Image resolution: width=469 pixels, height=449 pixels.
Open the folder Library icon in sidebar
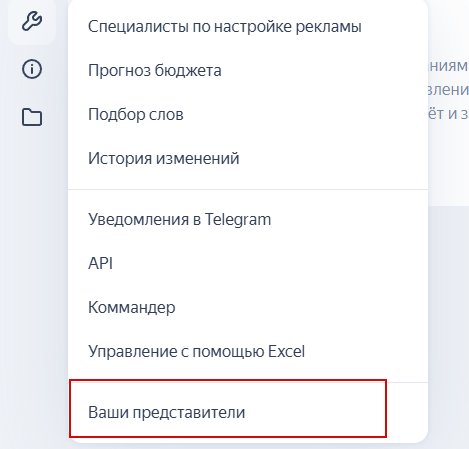tap(32, 117)
